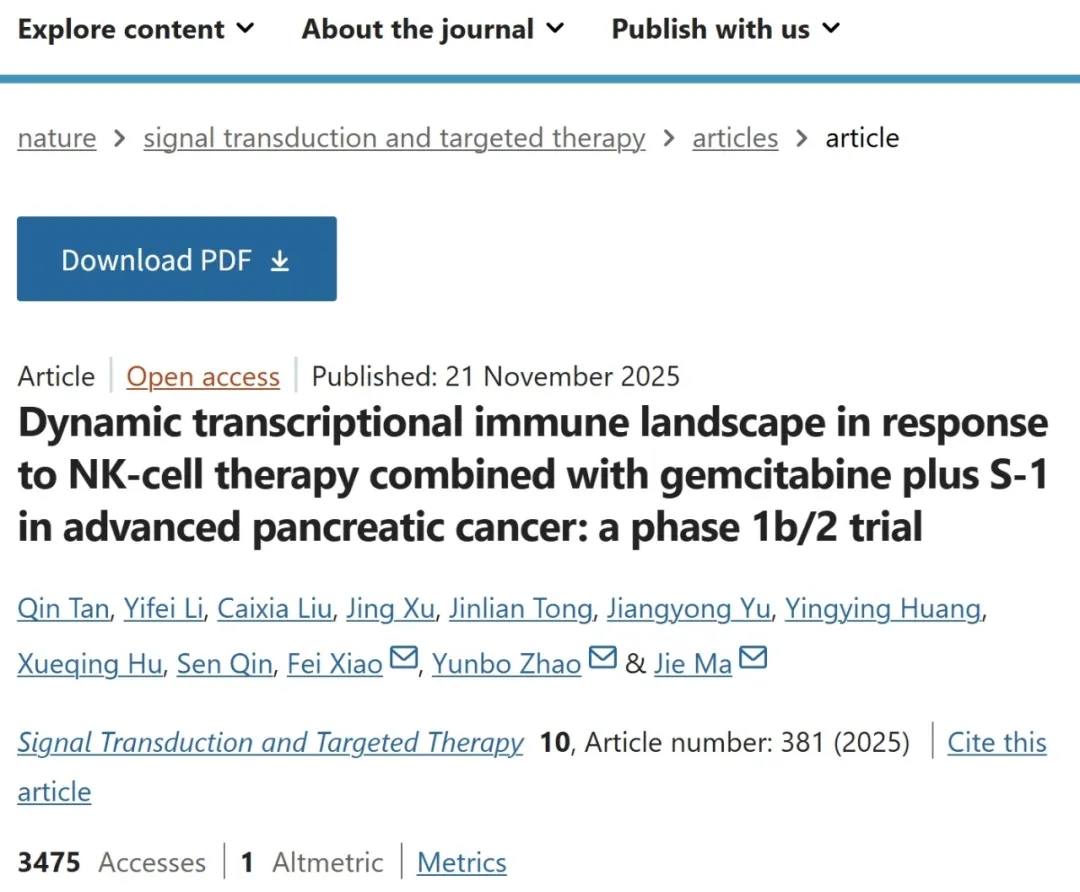
Task: Click the mail icon next to Fei Xiao
Action: [403, 660]
